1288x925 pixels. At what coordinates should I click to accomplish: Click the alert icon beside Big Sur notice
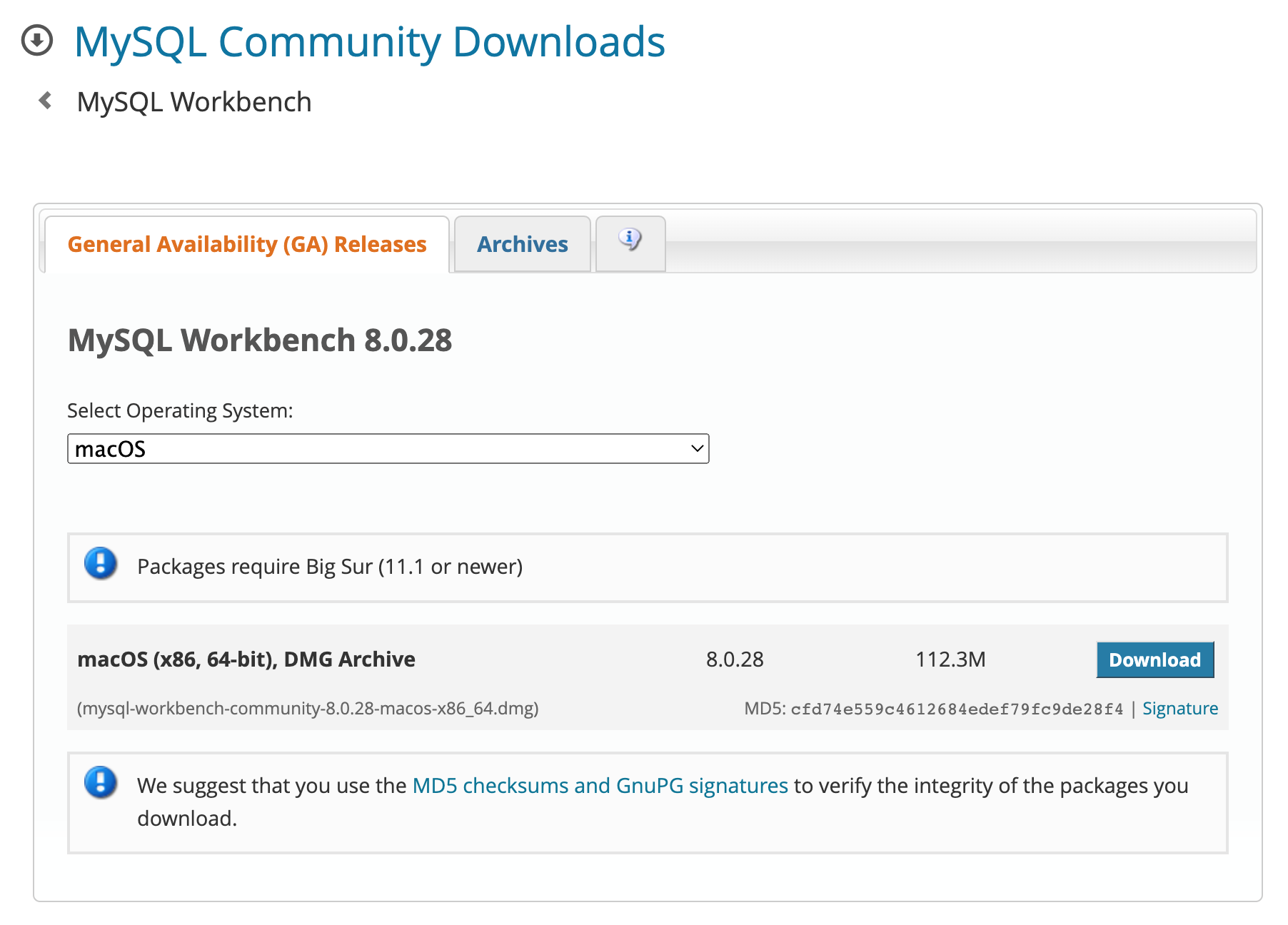pos(101,564)
